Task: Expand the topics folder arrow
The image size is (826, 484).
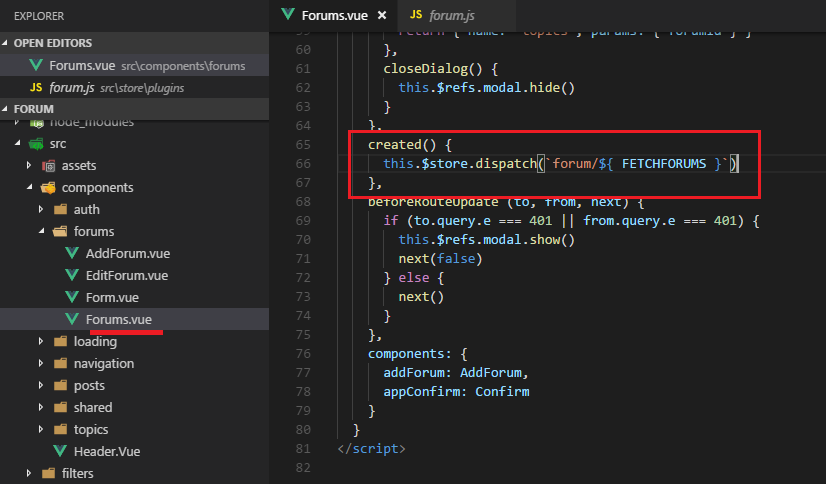Action: (41, 429)
